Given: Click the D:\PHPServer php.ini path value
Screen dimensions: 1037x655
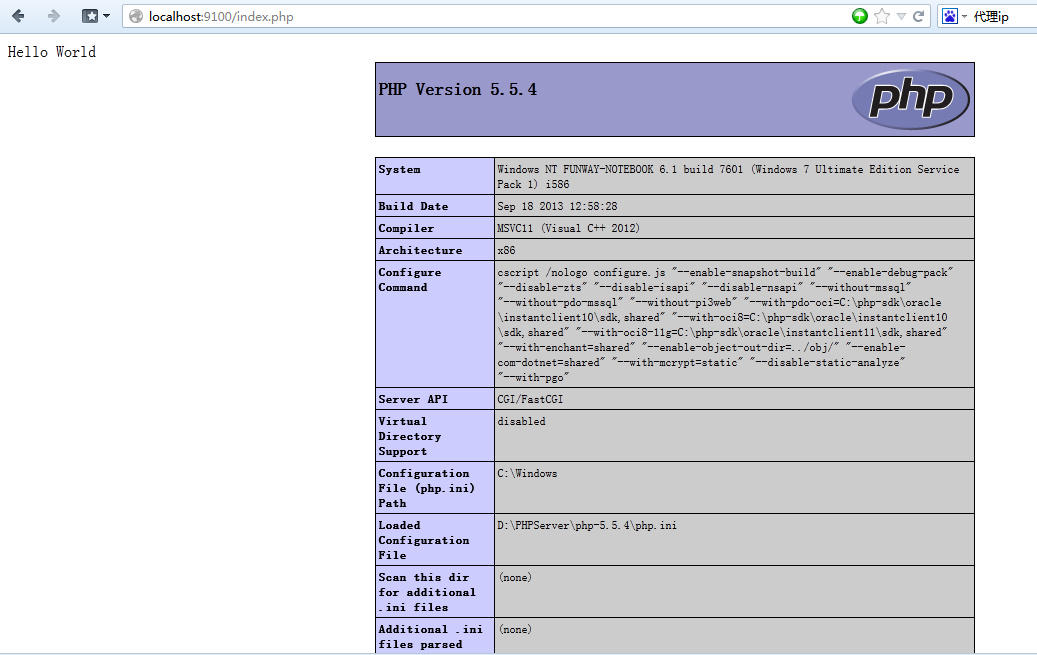Looking at the screenshot, I should click(x=586, y=525).
